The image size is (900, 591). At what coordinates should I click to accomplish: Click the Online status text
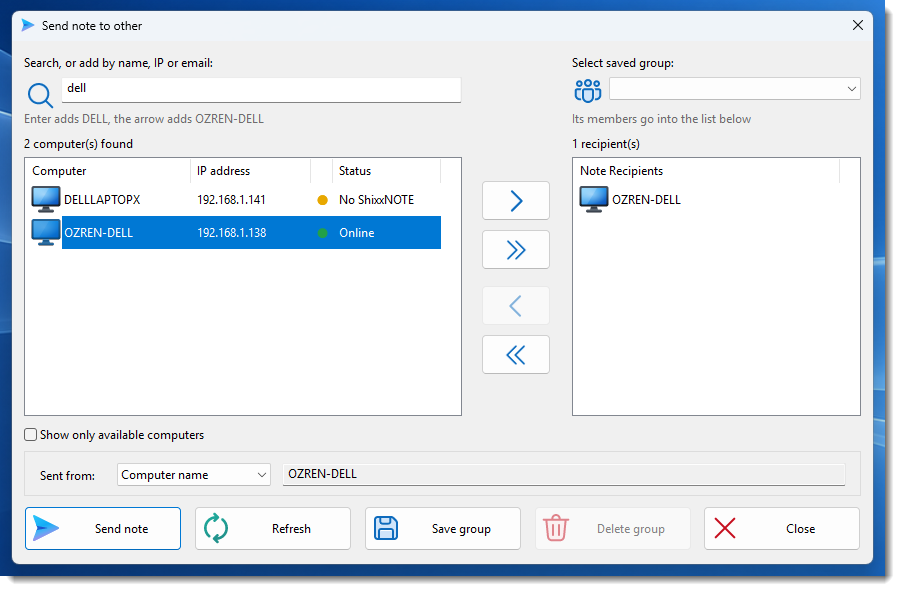[356, 233]
